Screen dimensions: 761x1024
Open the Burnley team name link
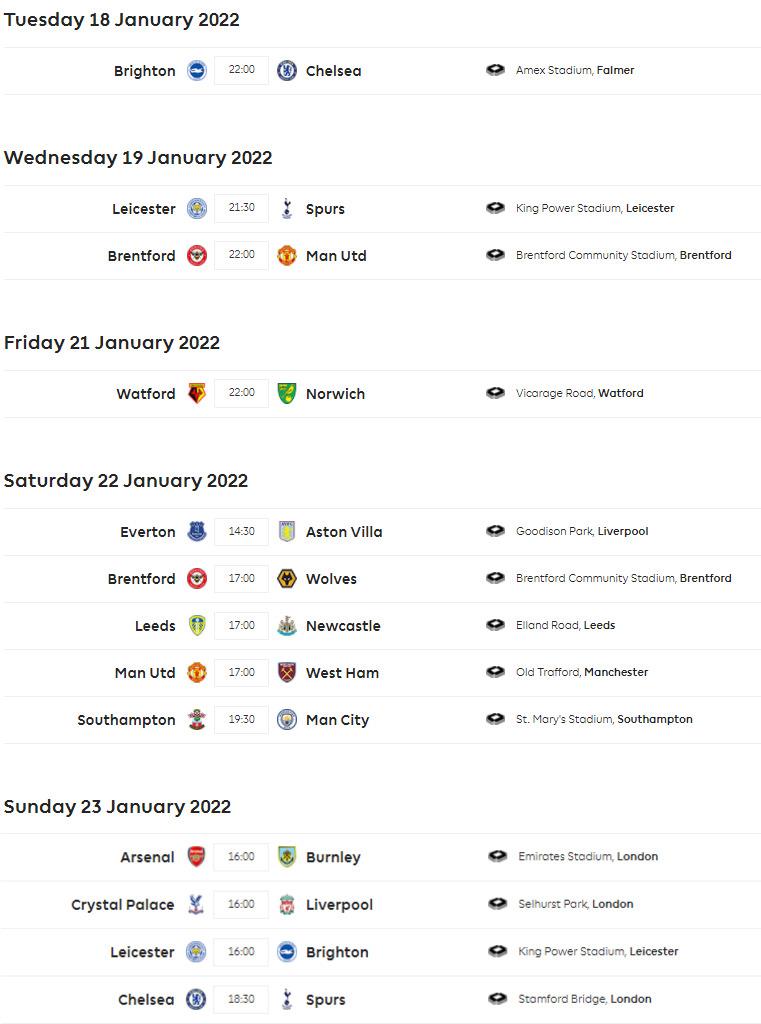tap(333, 857)
